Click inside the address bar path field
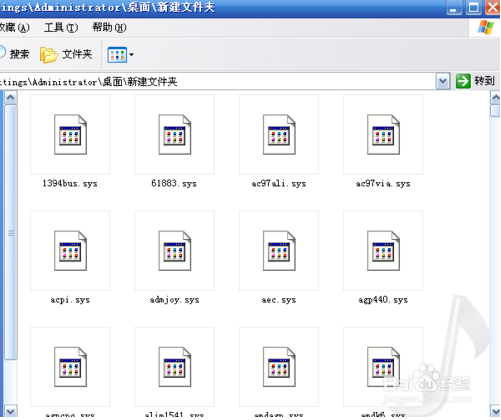 point(217,82)
